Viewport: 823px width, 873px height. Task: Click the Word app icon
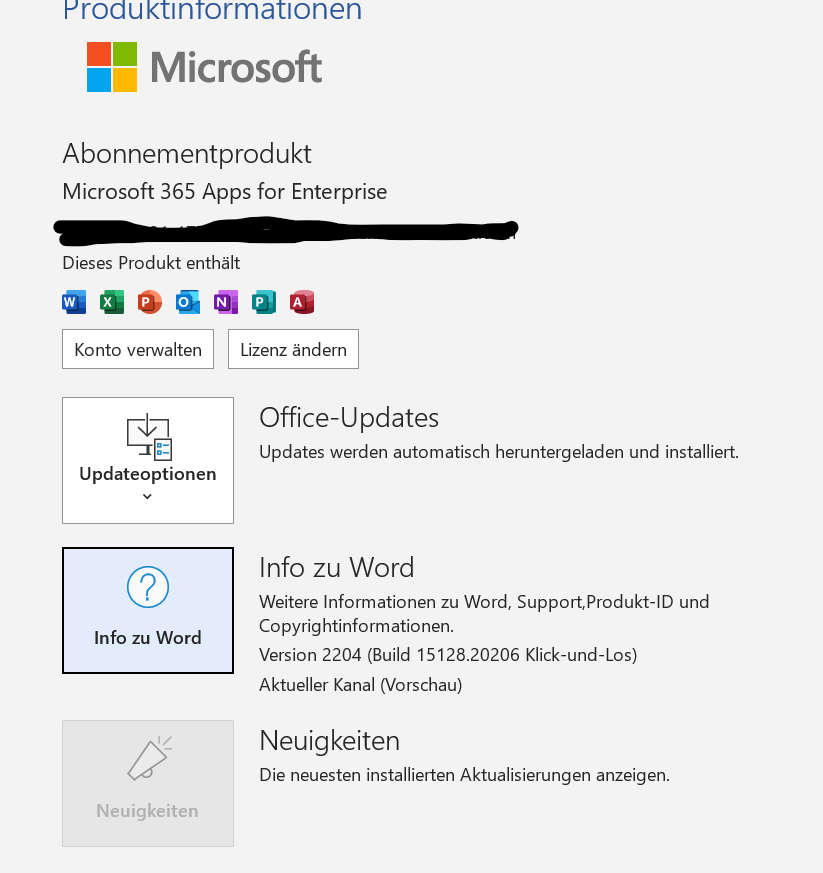(x=74, y=302)
